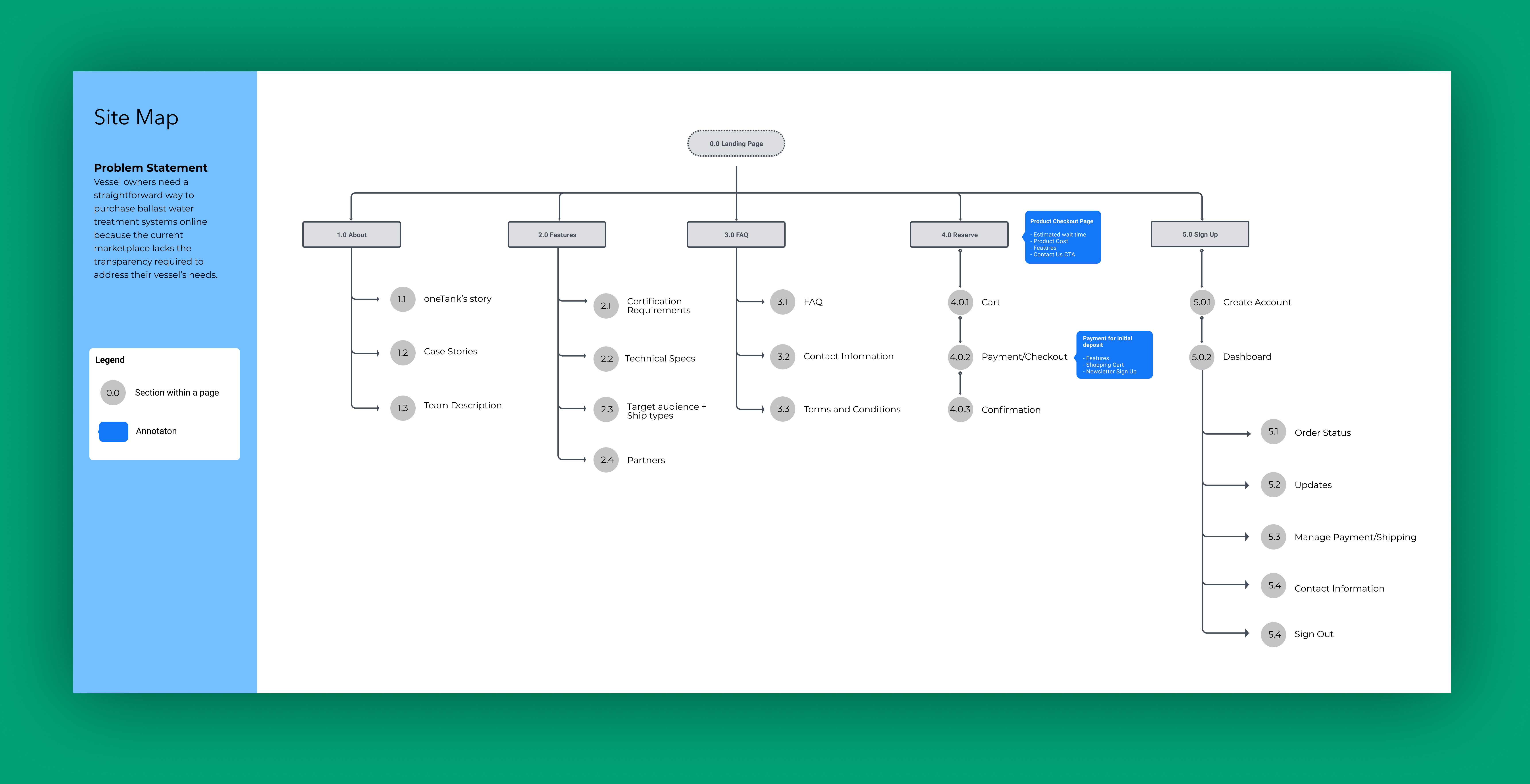1530x784 pixels.
Task: Select the Product Checkout Page annotation
Action: [1062, 237]
